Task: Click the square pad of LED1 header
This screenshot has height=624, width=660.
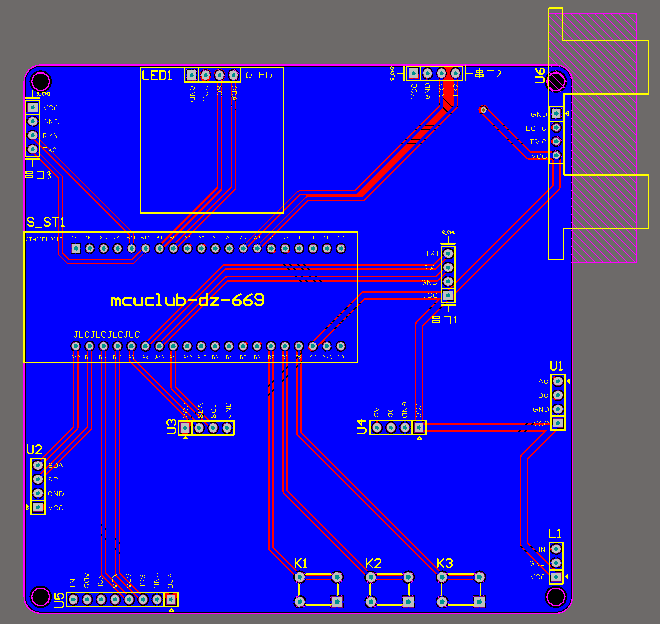Action: click(x=192, y=75)
